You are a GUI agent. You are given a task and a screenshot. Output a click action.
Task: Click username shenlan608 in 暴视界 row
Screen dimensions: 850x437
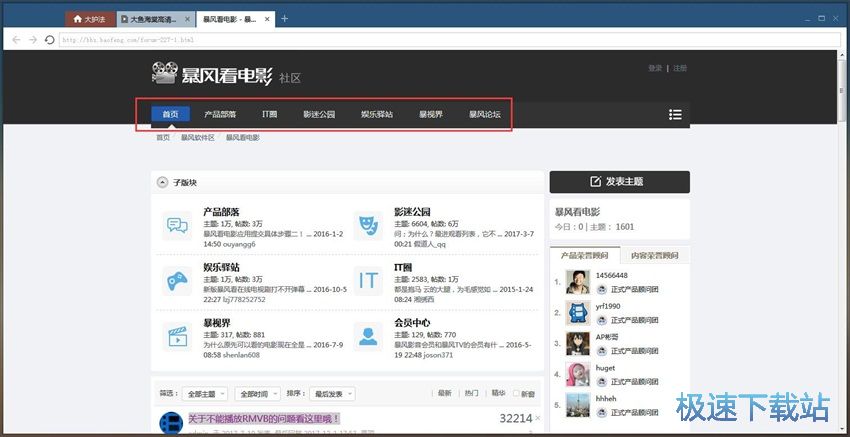pyautogui.click(x=241, y=355)
